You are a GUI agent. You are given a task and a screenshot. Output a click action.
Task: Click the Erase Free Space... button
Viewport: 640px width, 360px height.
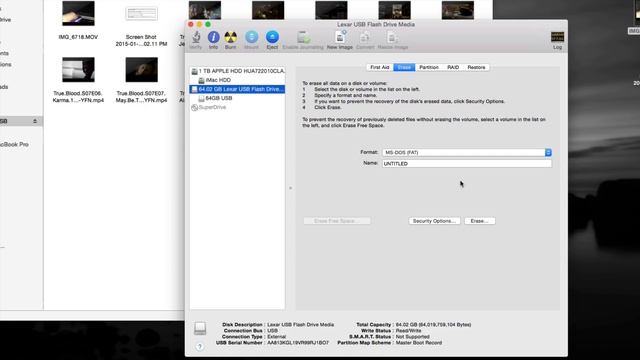(x=337, y=221)
